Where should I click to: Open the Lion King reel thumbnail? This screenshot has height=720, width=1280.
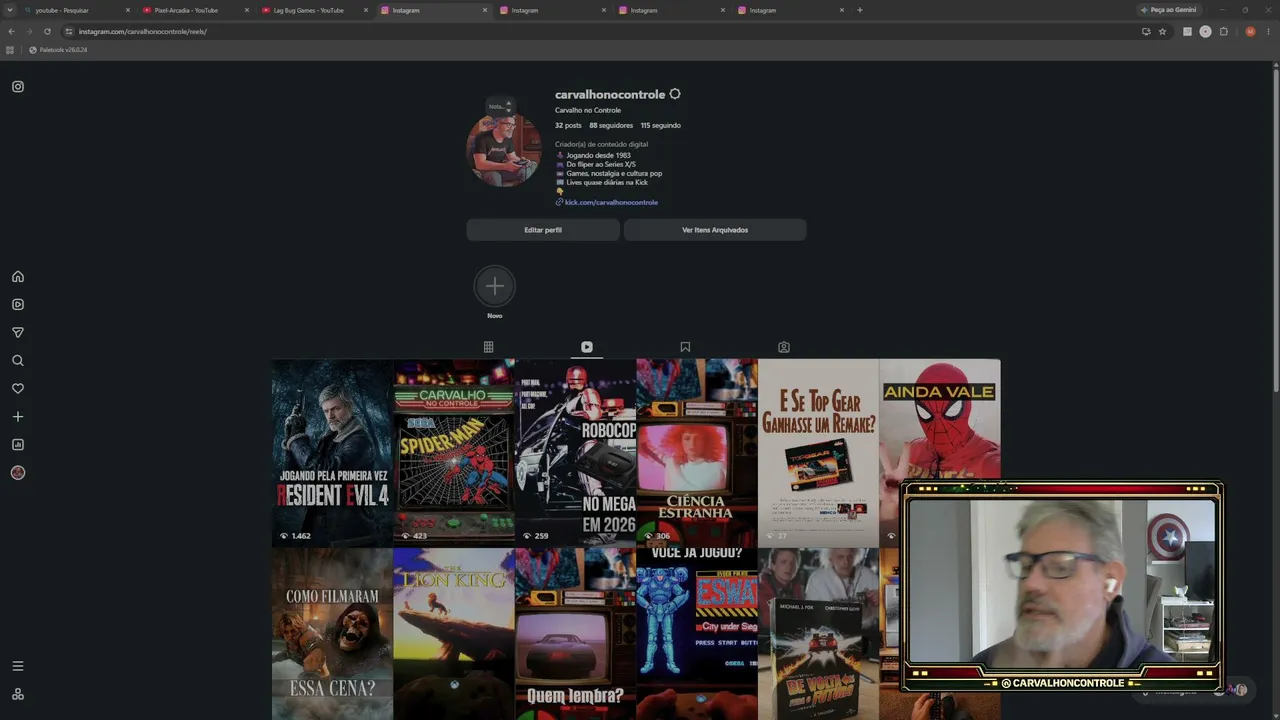tap(454, 634)
